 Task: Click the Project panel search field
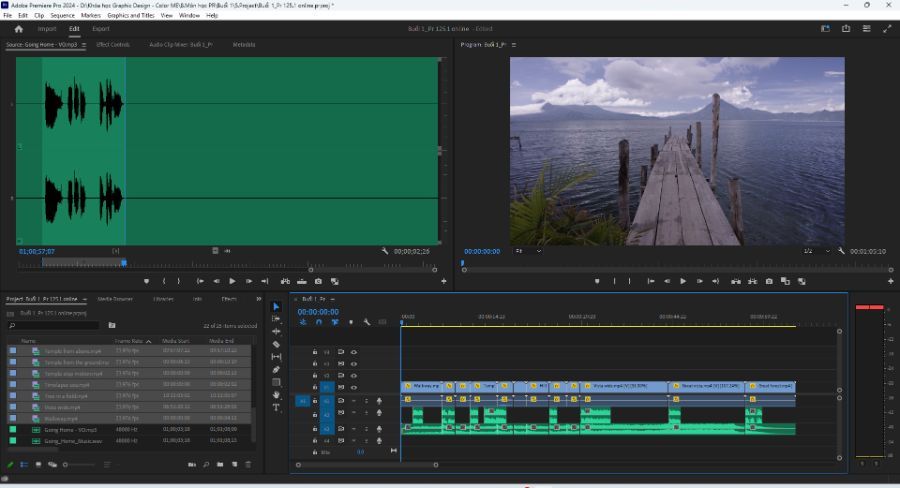pyautogui.click(x=55, y=326)
